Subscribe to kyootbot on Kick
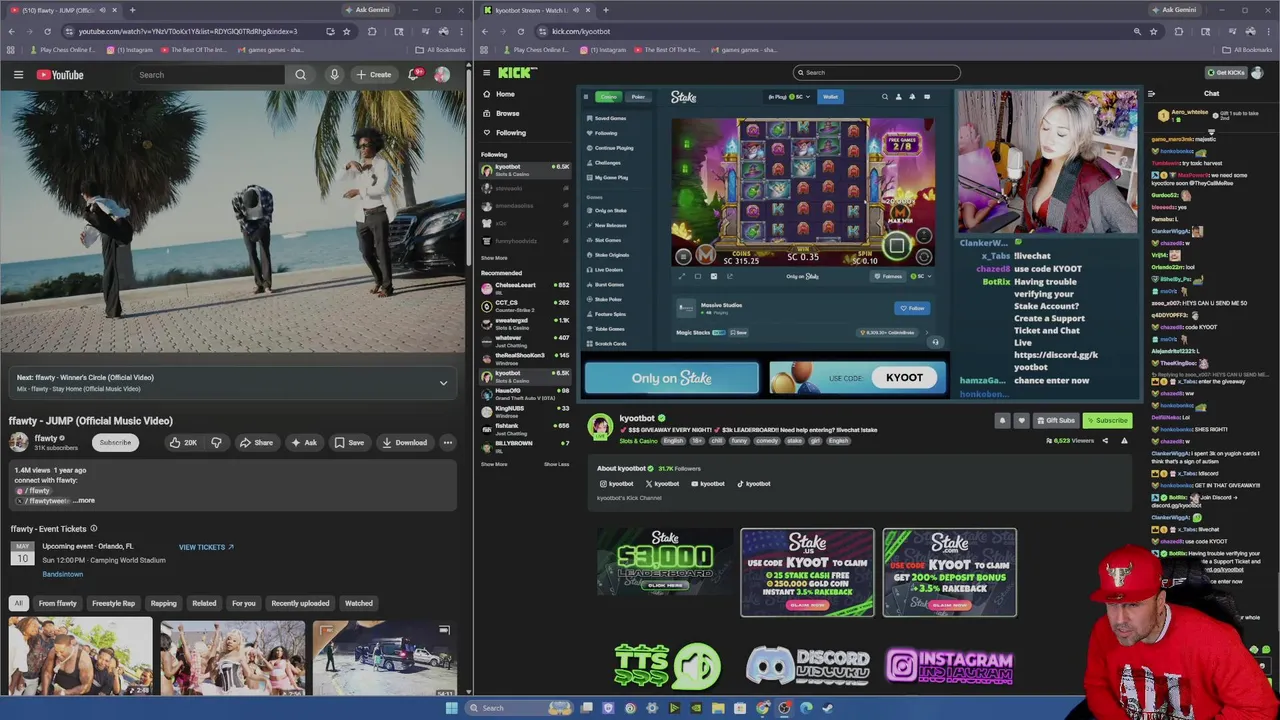The height and width of the screenshot is (720, 1280). pyautogui.click(x=1107, y=420)
